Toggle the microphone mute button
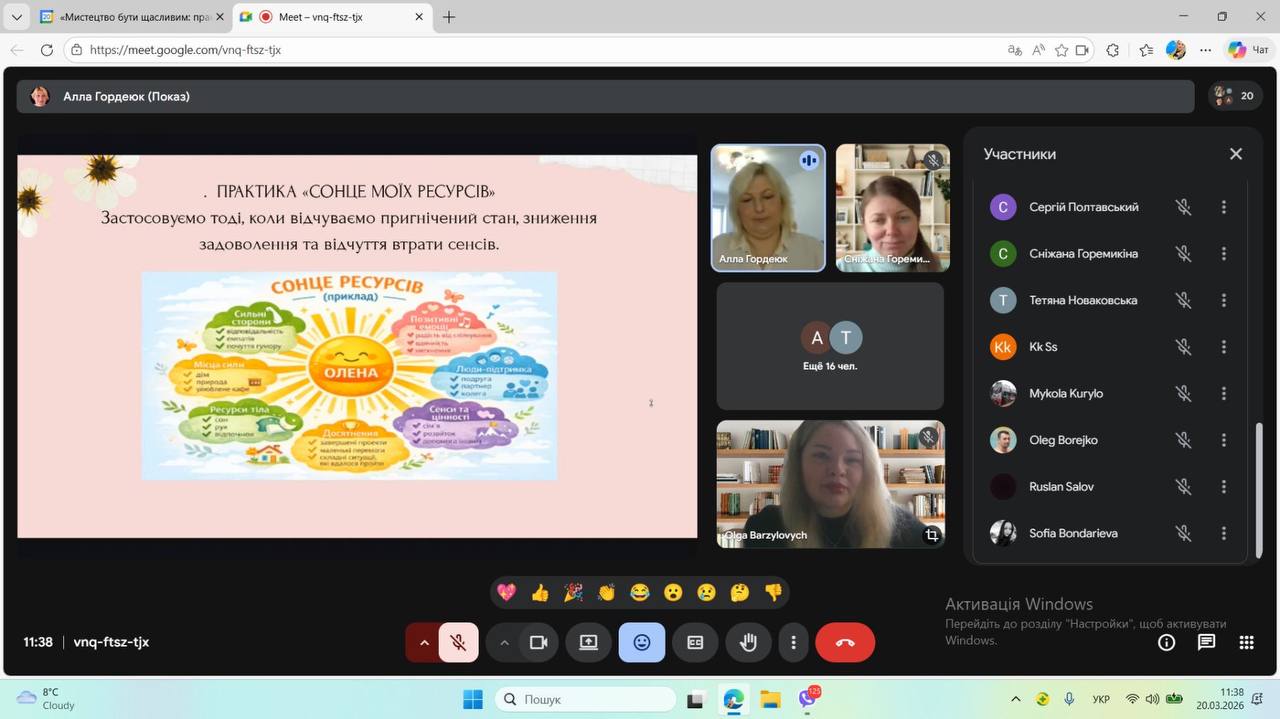 click(x=458, y=642)
